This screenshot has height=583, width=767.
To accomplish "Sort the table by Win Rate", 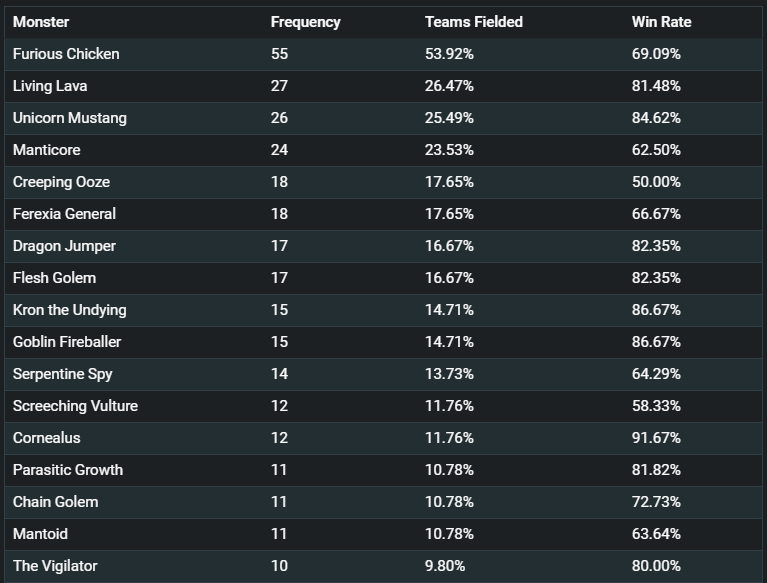I will 661,22.
